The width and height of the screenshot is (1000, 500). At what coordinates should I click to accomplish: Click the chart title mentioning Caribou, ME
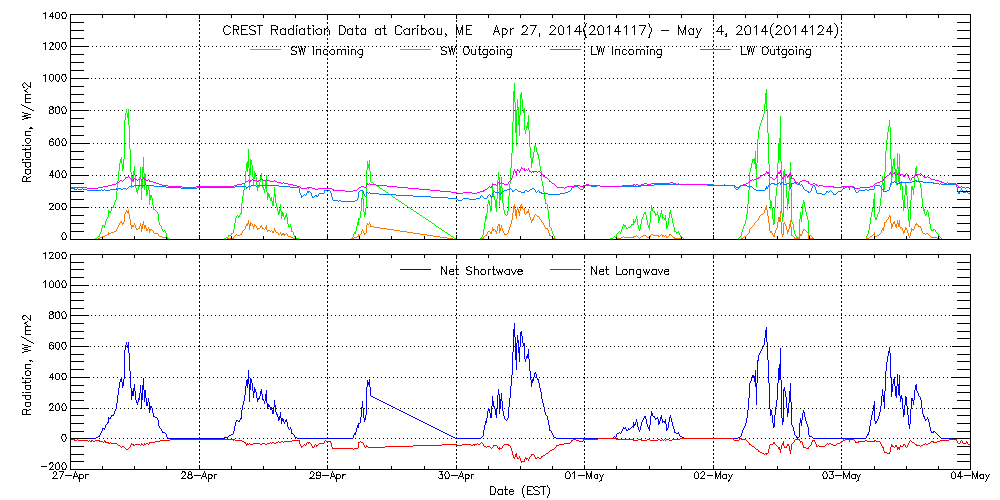point(529,31)
